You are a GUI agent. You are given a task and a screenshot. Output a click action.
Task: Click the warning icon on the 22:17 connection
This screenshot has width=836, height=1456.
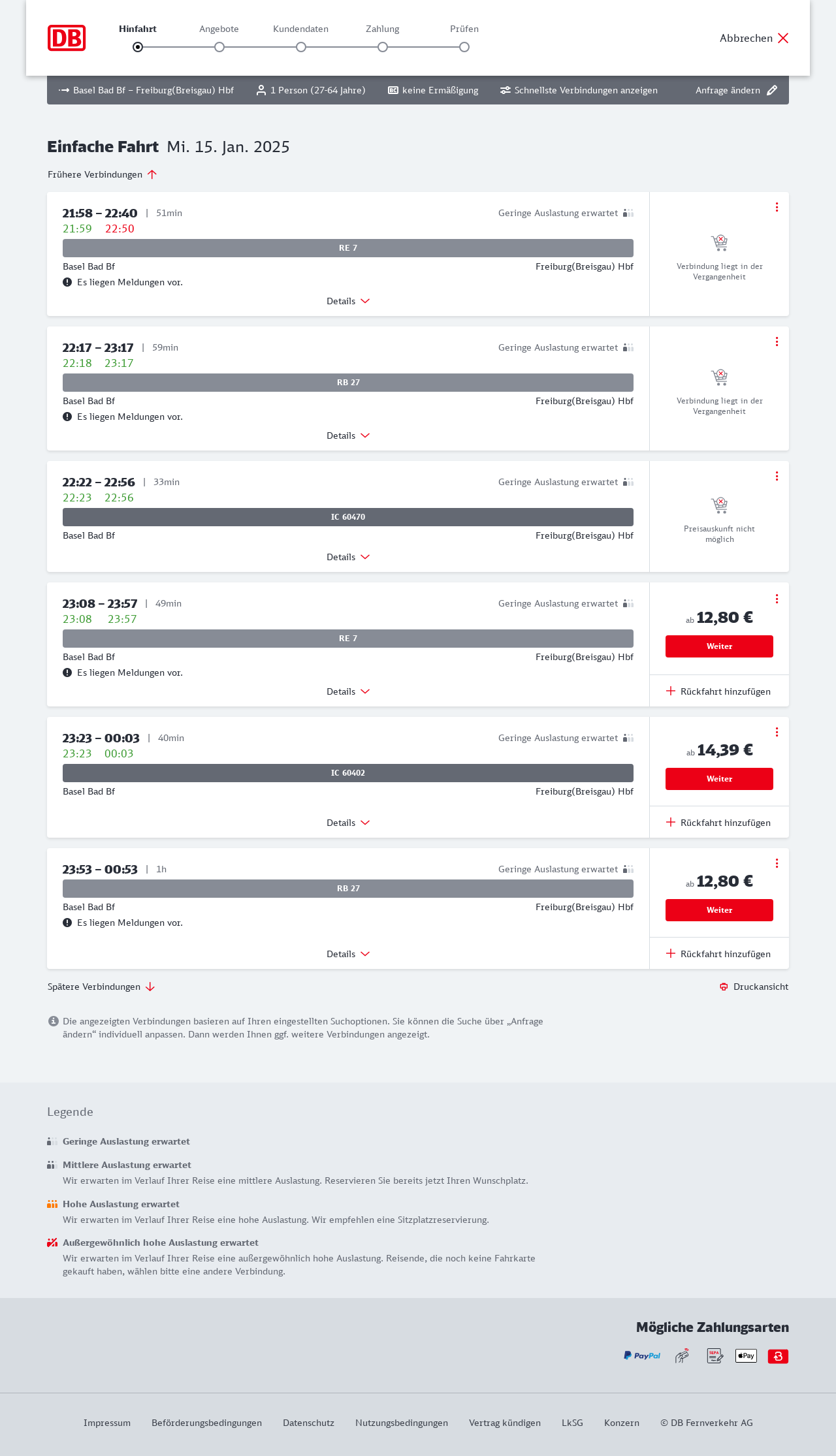click(x=67, y=417)
